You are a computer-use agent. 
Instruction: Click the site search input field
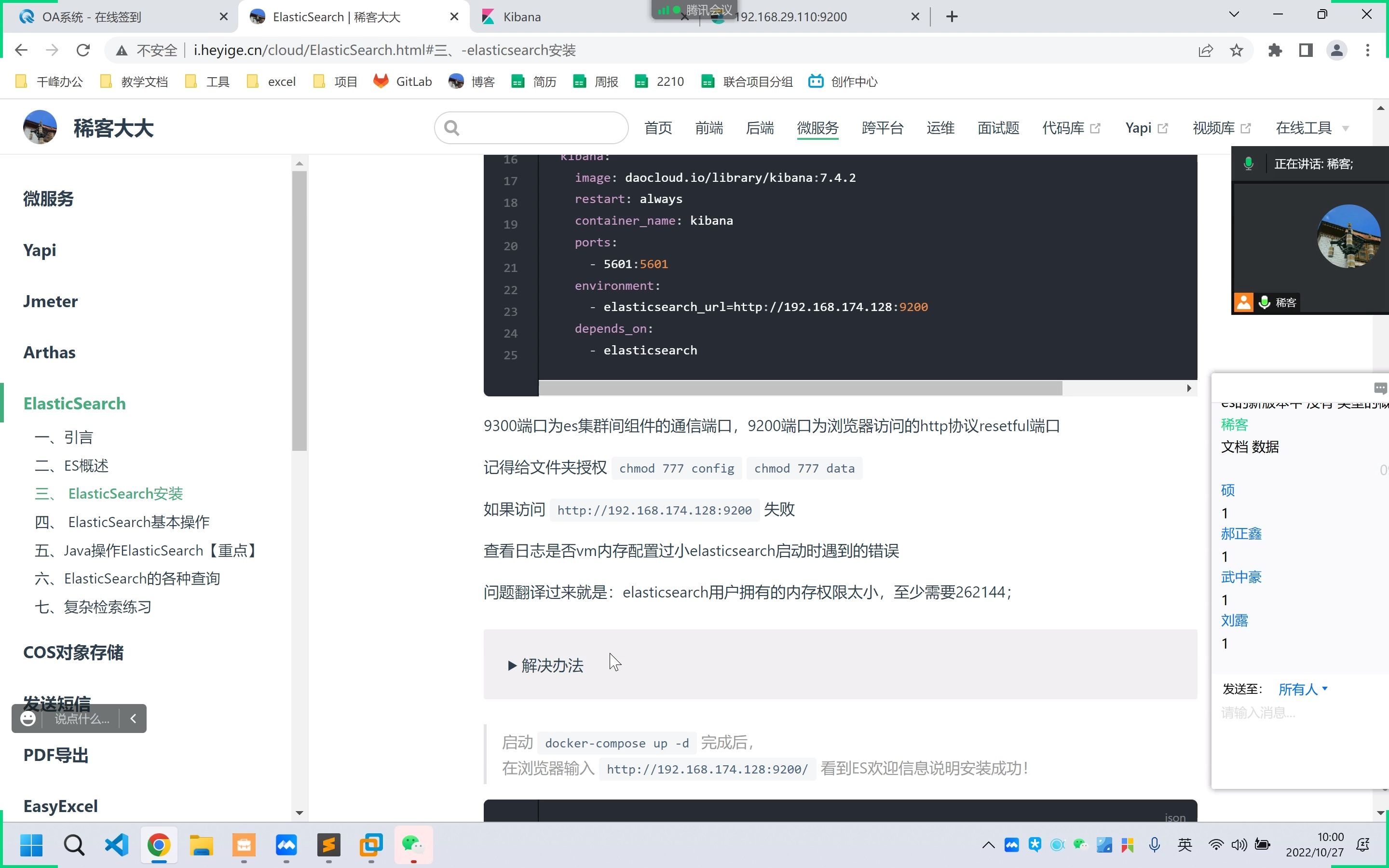[531, 127]
